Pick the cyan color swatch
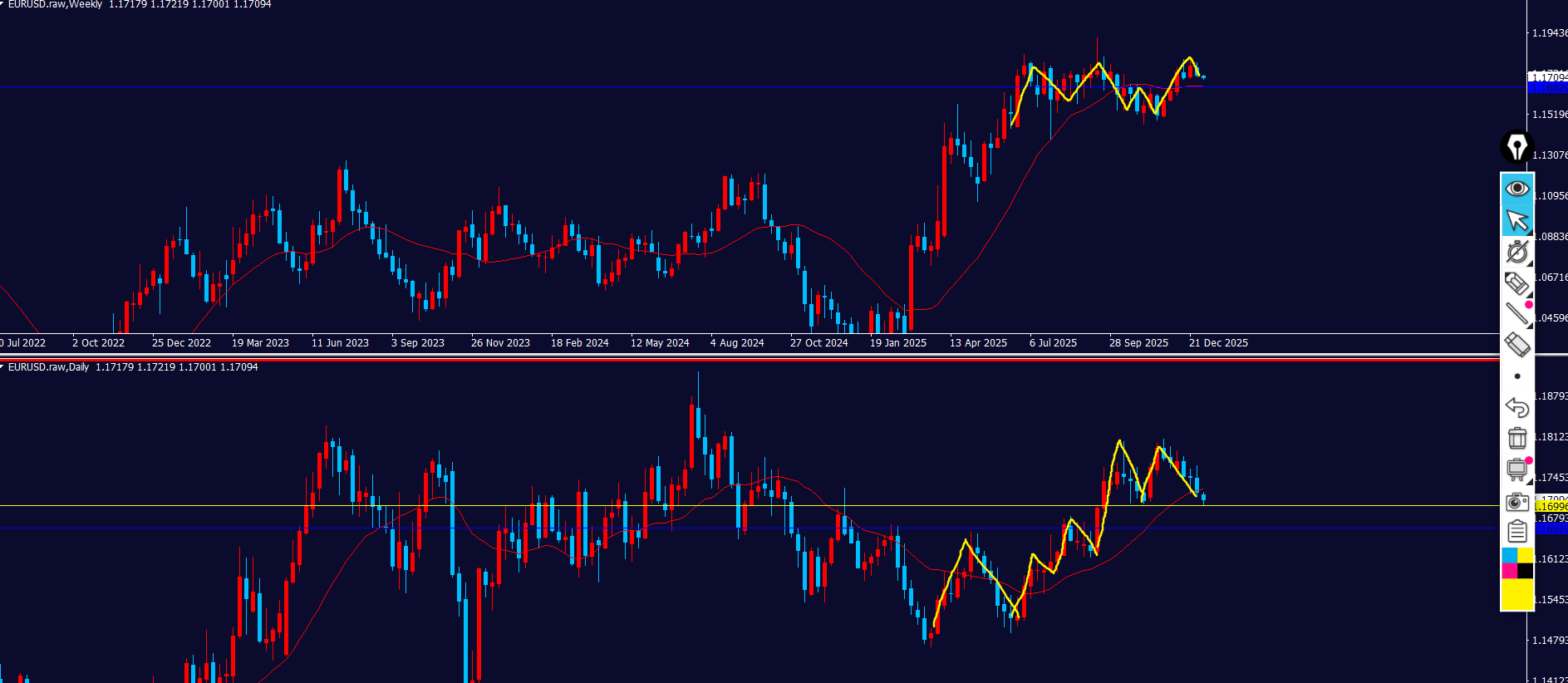 [1509, 556]
